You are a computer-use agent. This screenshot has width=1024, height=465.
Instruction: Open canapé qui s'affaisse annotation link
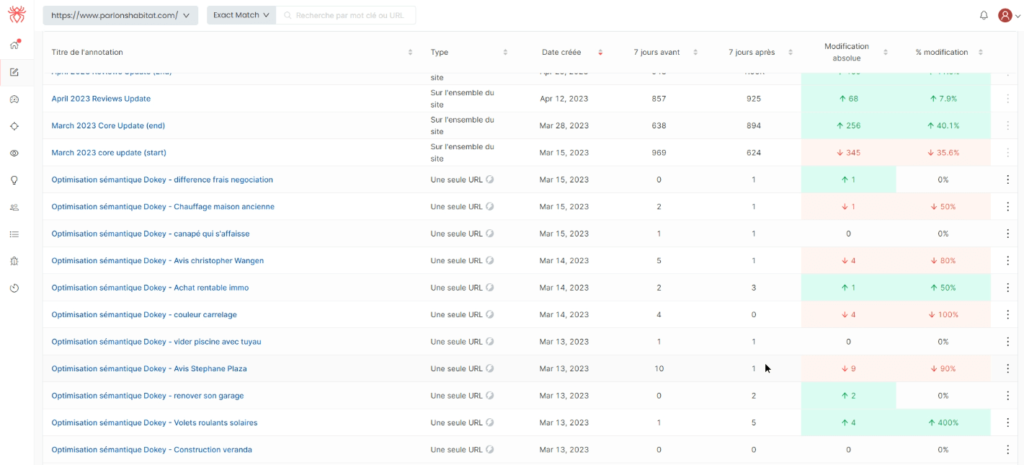pos(150,233)
